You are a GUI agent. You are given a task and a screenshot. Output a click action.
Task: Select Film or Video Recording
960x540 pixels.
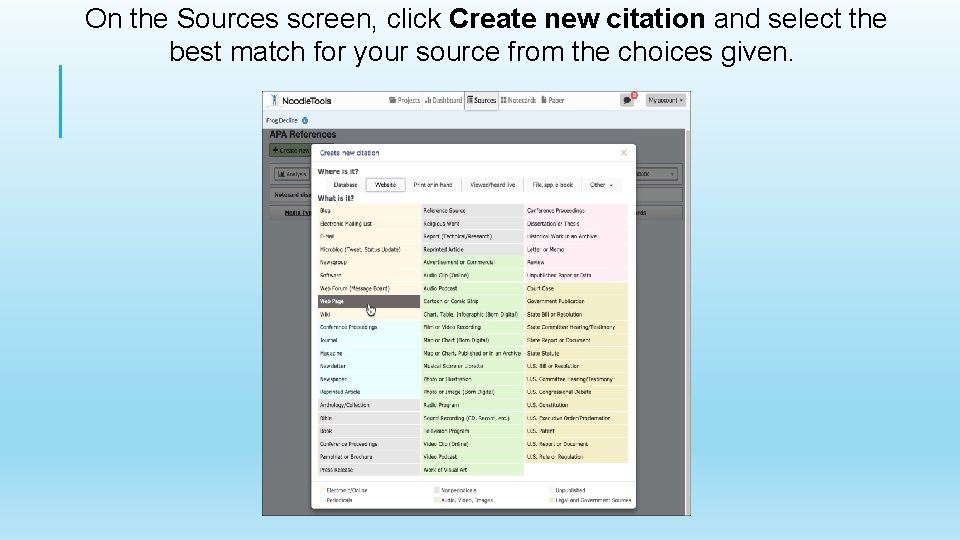coord(472,328)
